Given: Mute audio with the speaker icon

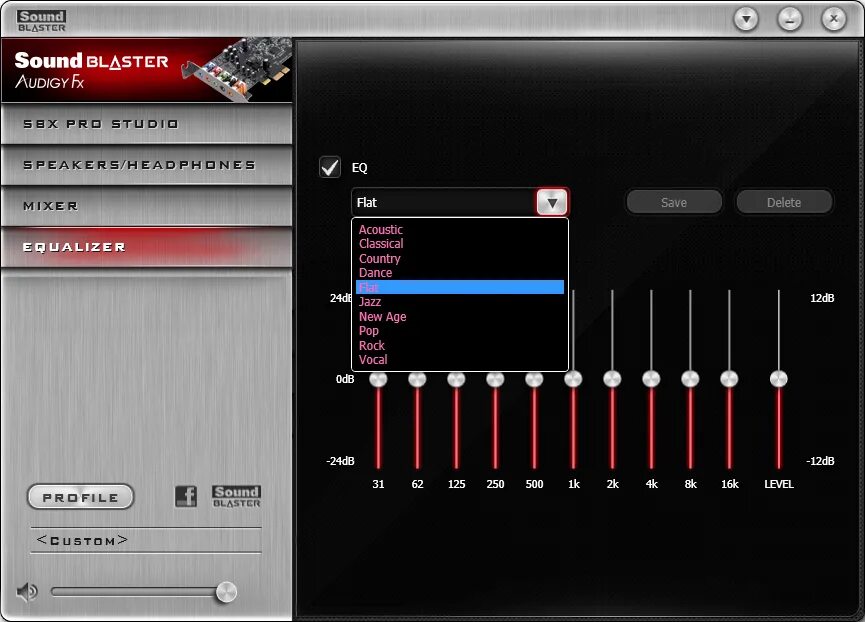Looking at the screenshot, I should coord(26,592).
